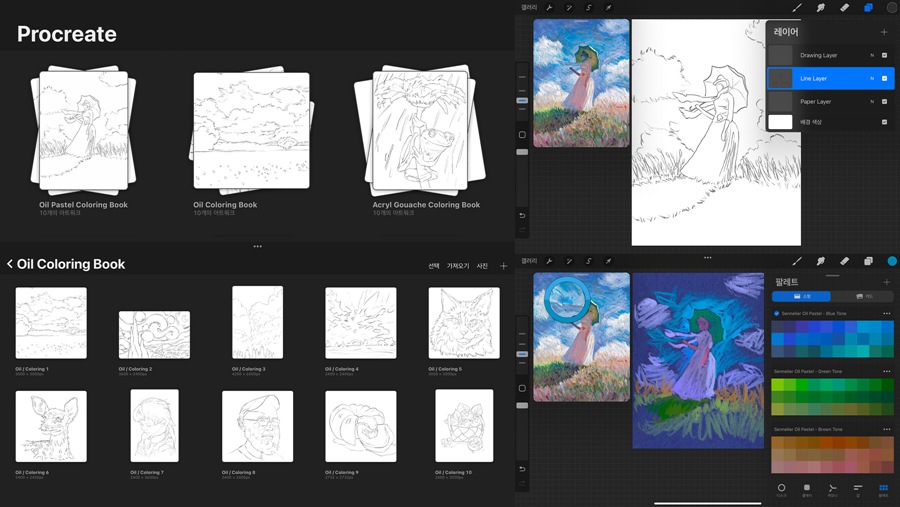Switch to the Disc tab in color panel
This screenshot has height=507, width=900.
(x=781, y=490)
